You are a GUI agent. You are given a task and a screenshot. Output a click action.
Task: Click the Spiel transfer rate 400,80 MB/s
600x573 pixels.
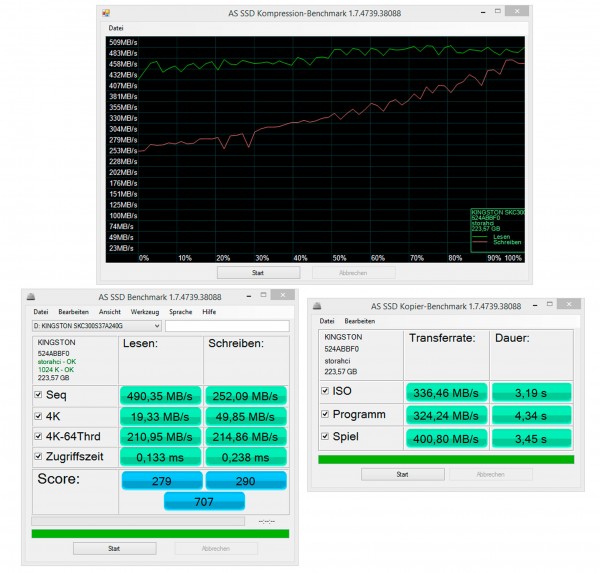[446, 438]
